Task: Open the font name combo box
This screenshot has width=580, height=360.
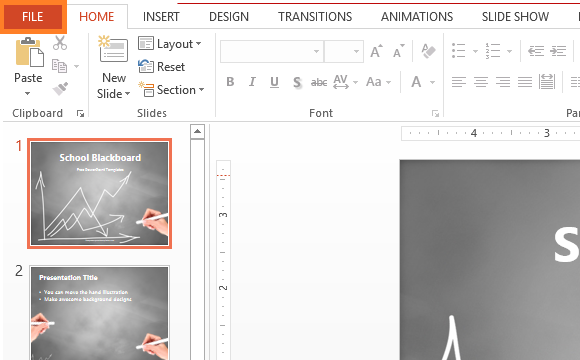Action: (272, 51)
